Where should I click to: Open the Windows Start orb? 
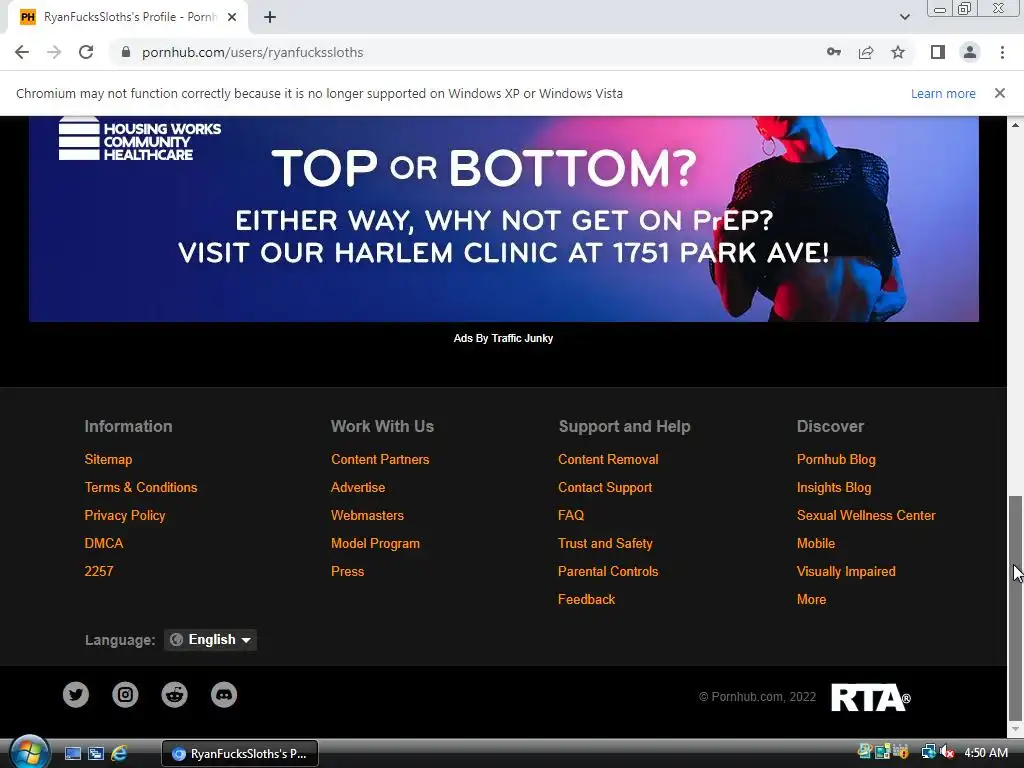(x=29, y=752)
